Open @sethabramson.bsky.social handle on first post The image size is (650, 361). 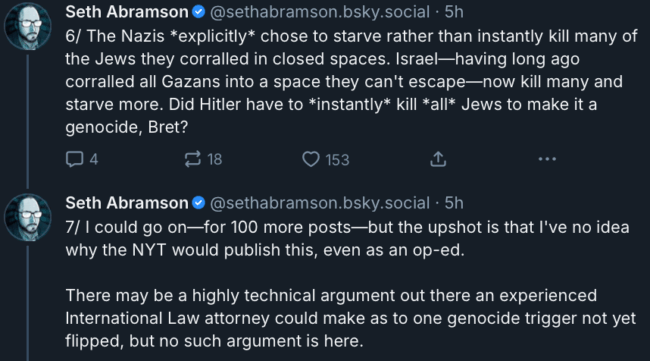(x=320, y=12)
